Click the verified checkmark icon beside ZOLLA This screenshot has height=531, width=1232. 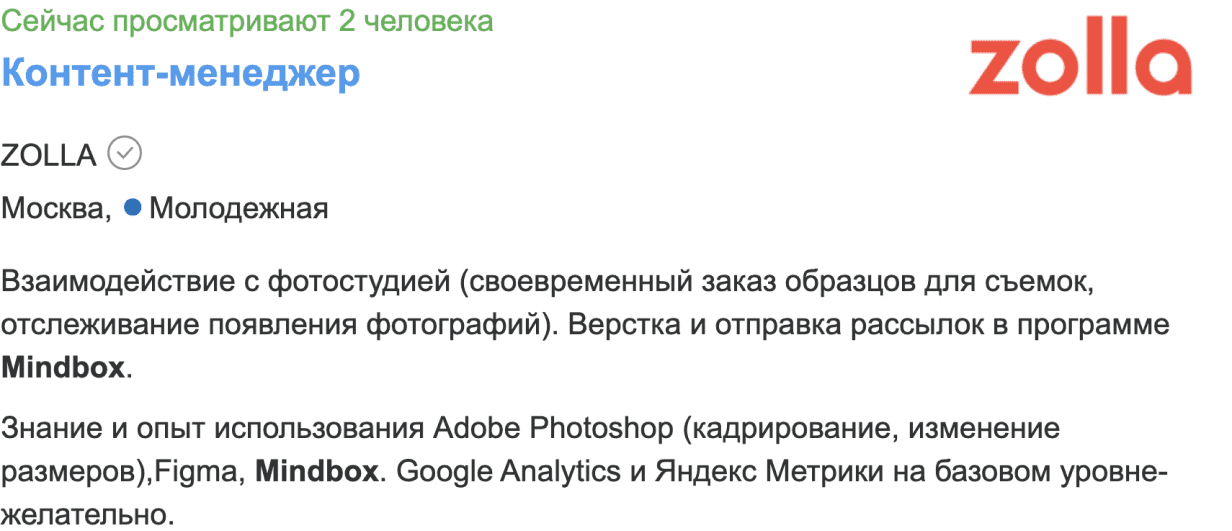point(125,154)
